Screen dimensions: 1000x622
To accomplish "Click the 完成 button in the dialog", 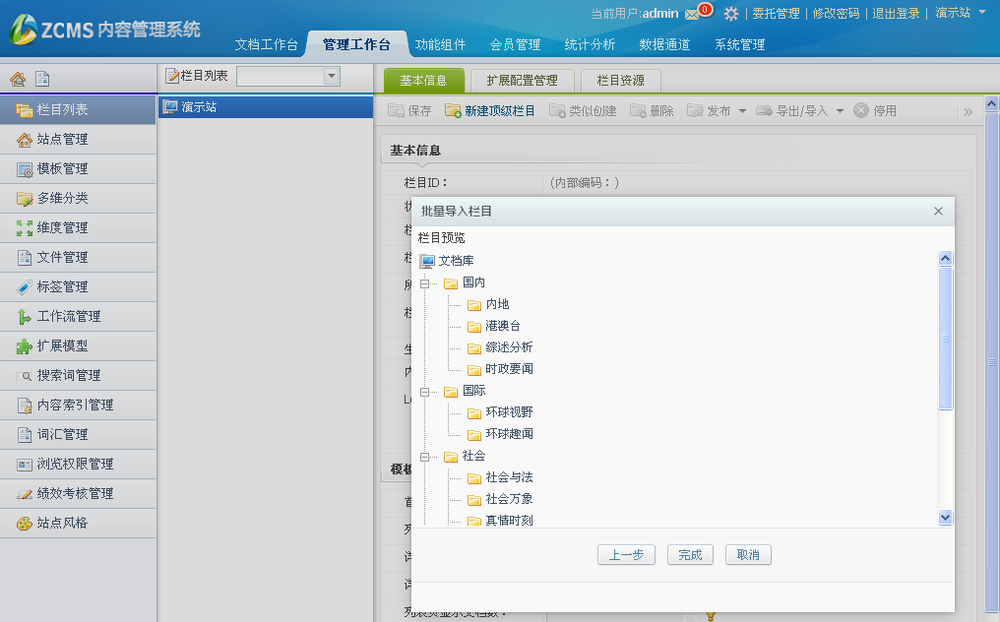I will pyautogui.click(x=690, y=554).
